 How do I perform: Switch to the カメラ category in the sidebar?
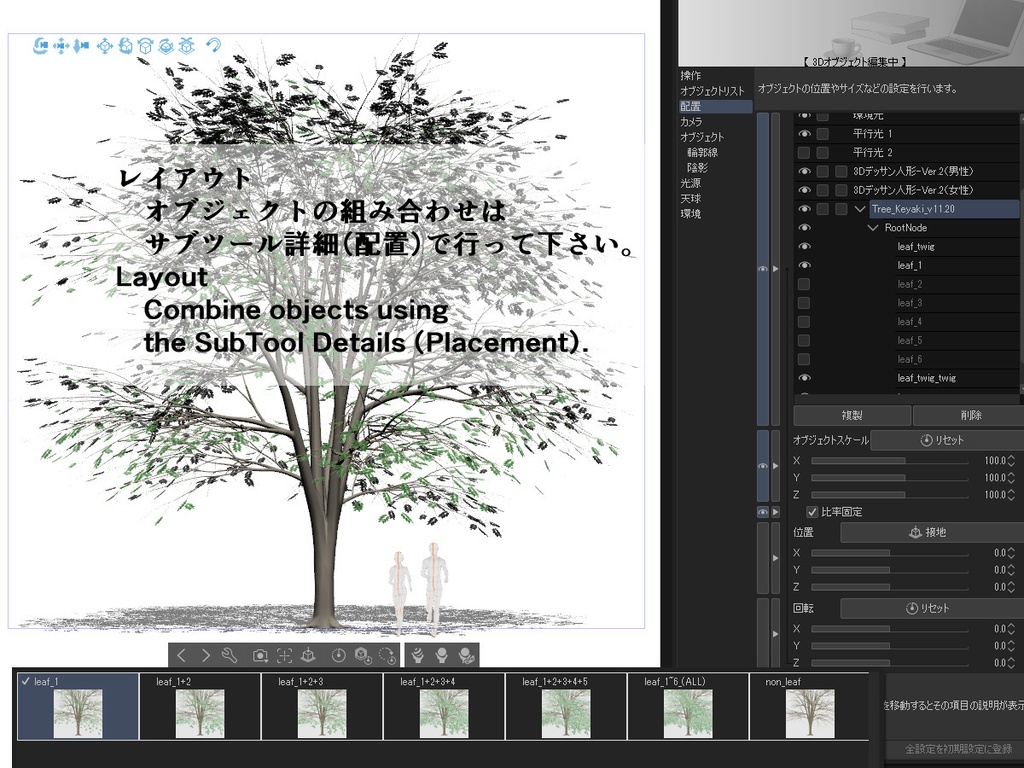coord(693,120)
